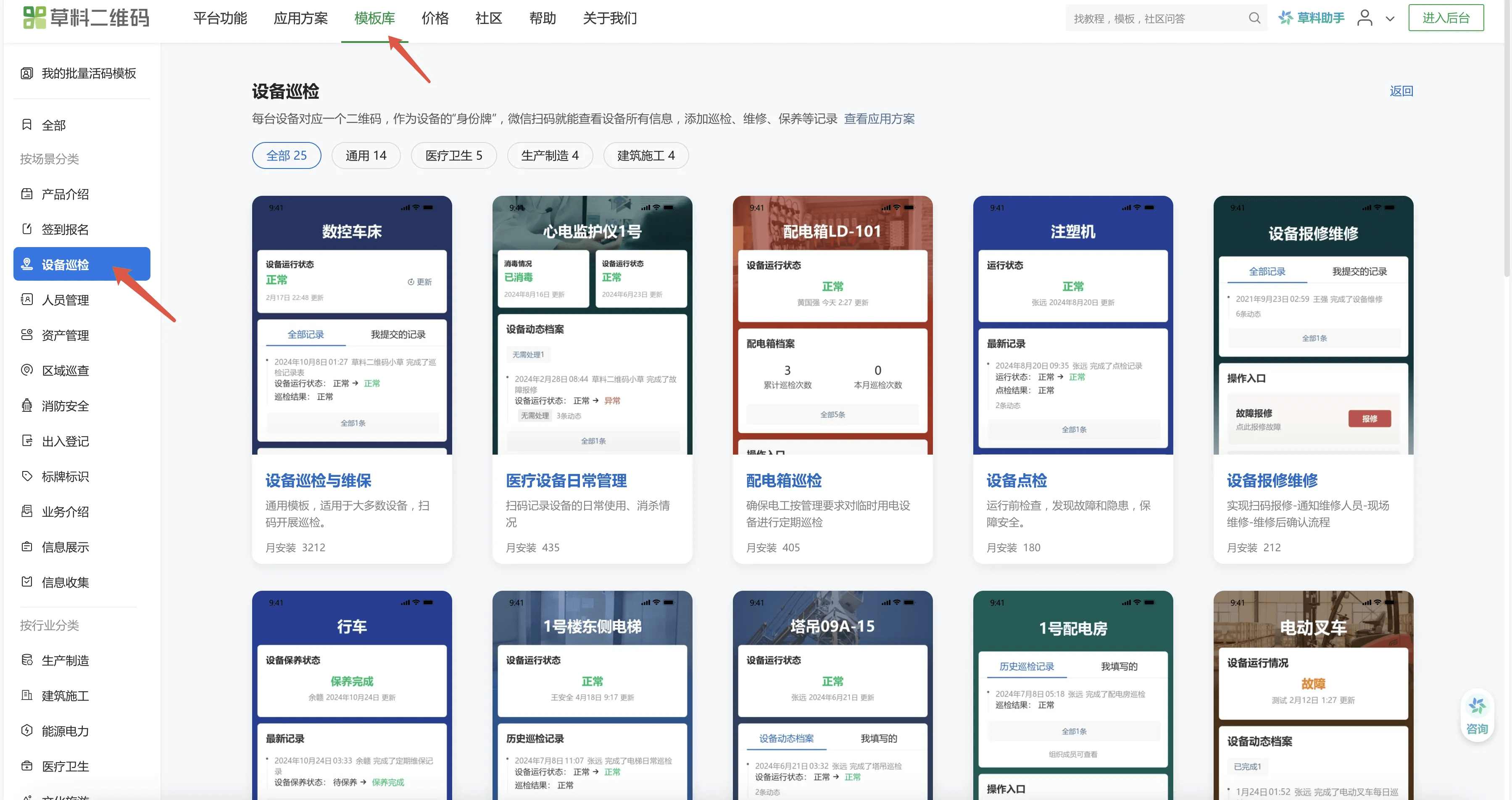Open 平台功能 menu
The width and height of the screenshot is (1512, 800).
click(x=220, y=18)
